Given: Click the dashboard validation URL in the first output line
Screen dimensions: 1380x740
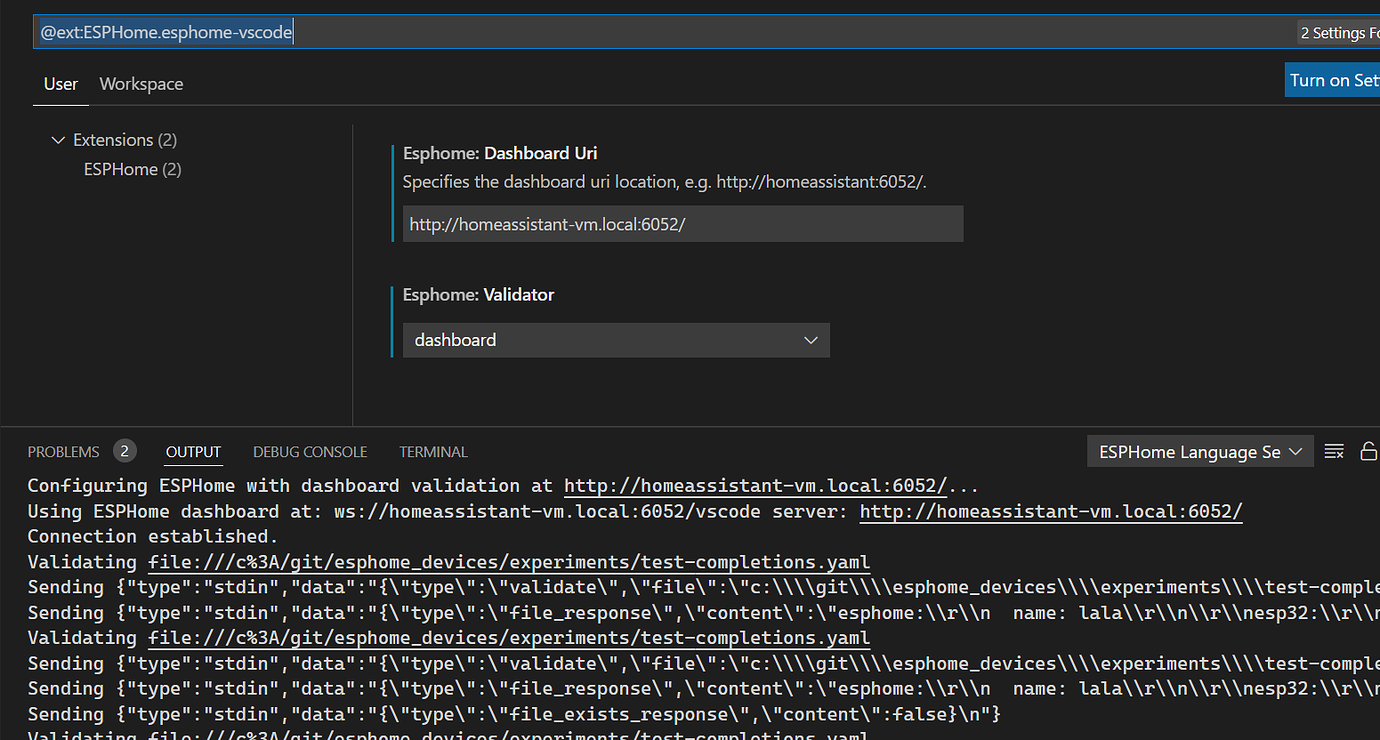Looking at the screenshot, I should 755,485.
